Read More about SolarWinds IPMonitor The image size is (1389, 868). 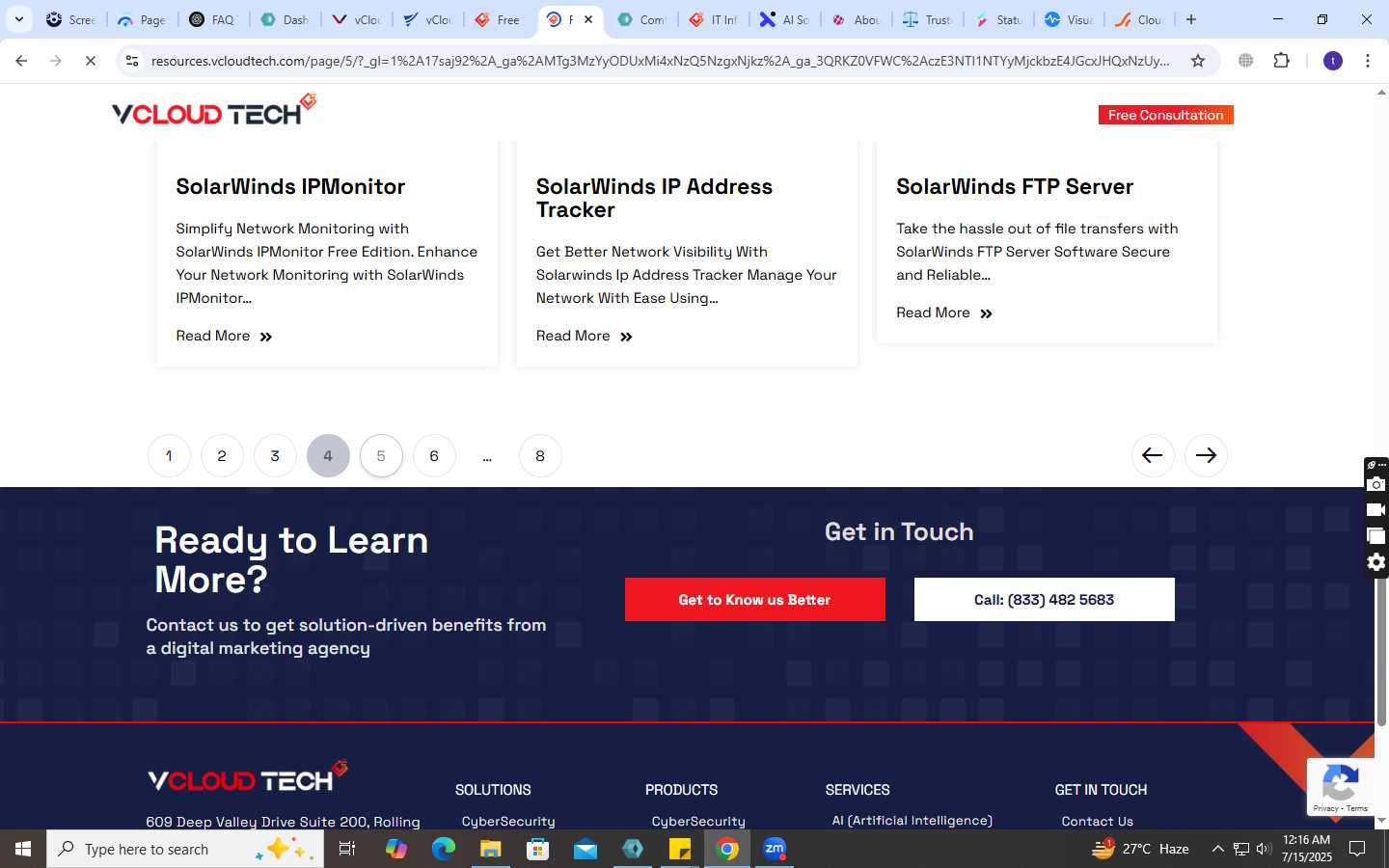(224, 336)
